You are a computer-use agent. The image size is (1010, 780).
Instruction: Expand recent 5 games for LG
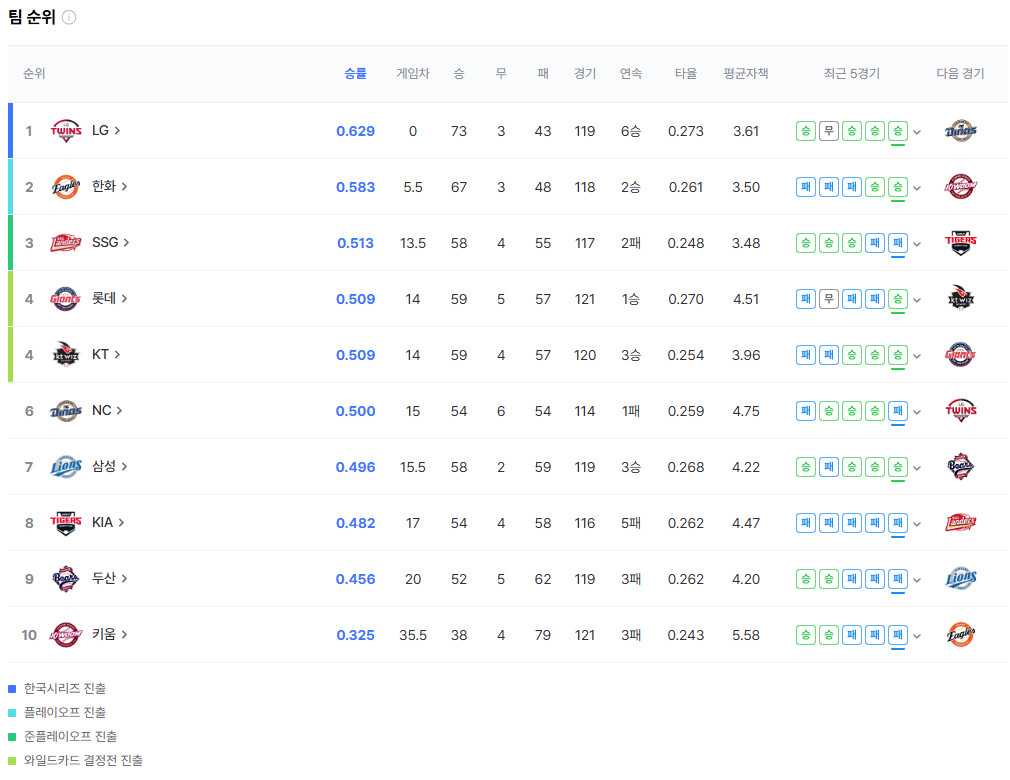[917, 132]
